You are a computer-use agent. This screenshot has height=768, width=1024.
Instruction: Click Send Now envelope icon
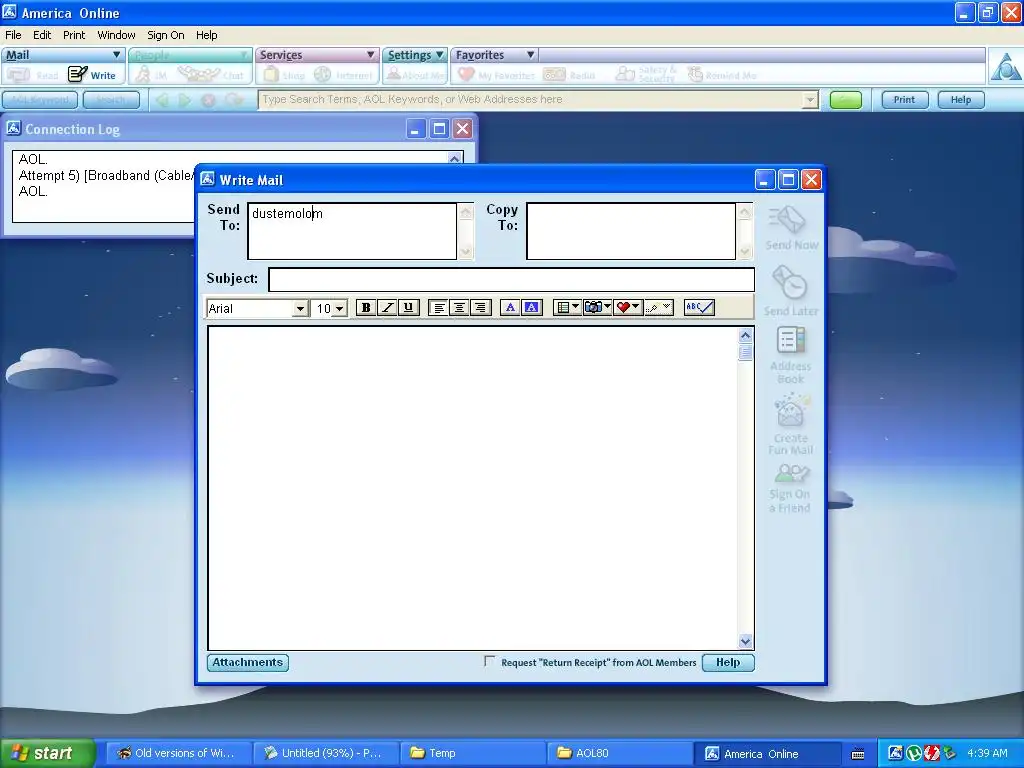click(786, 221)
